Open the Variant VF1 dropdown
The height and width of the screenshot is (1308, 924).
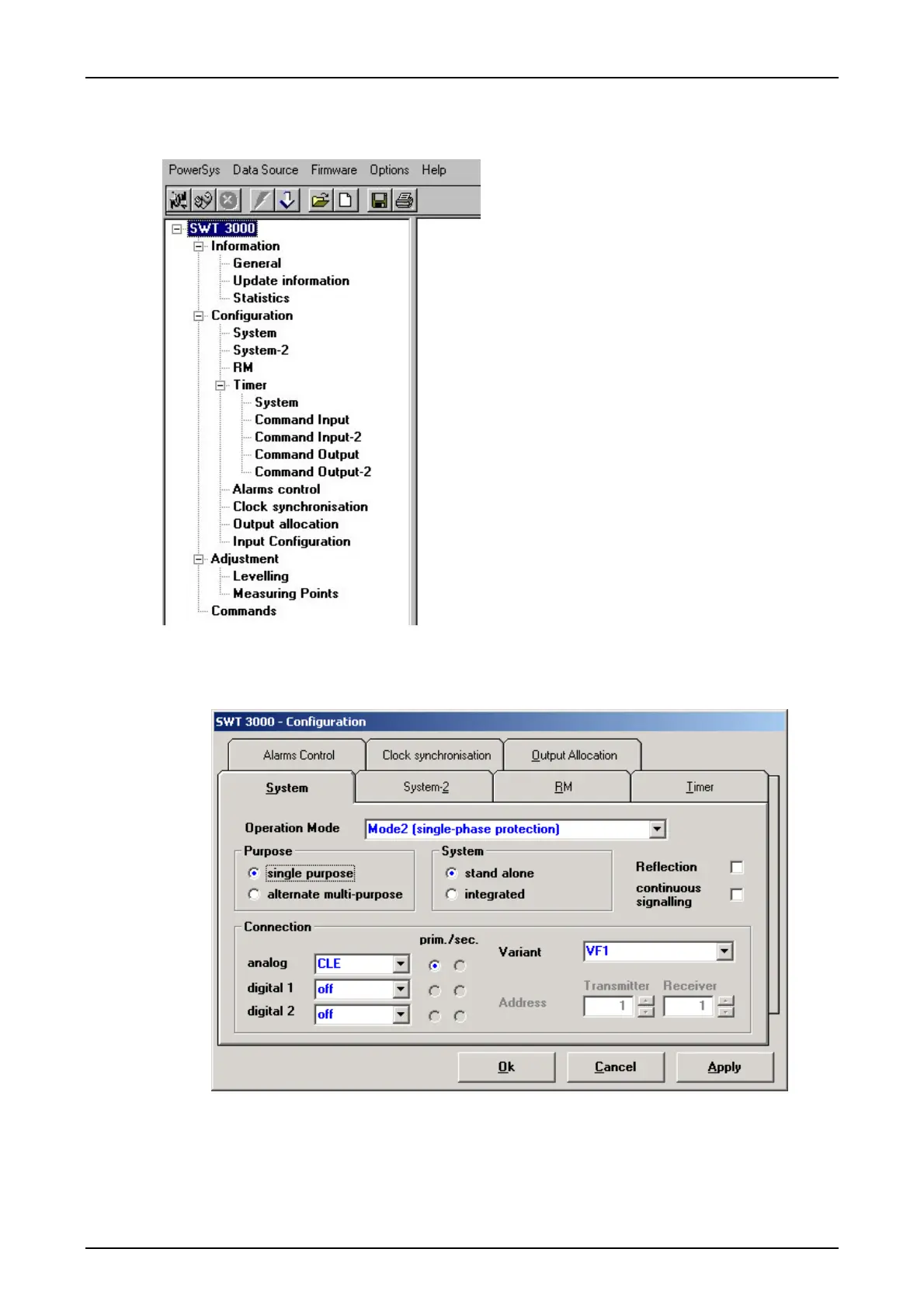(724, 951)
